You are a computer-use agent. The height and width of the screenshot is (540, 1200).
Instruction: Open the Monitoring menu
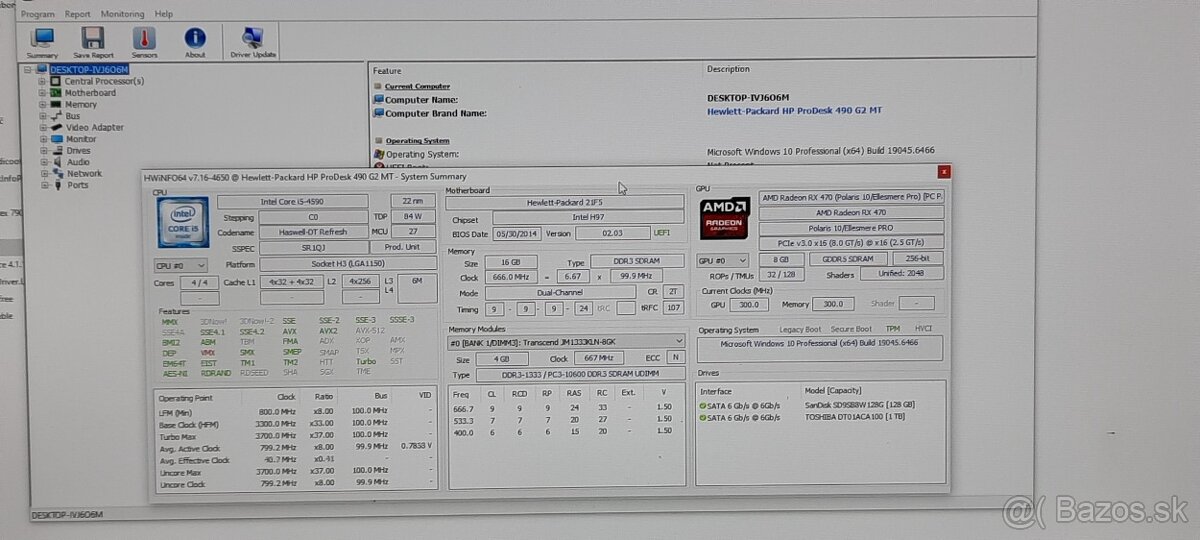[x=122, y=14]
